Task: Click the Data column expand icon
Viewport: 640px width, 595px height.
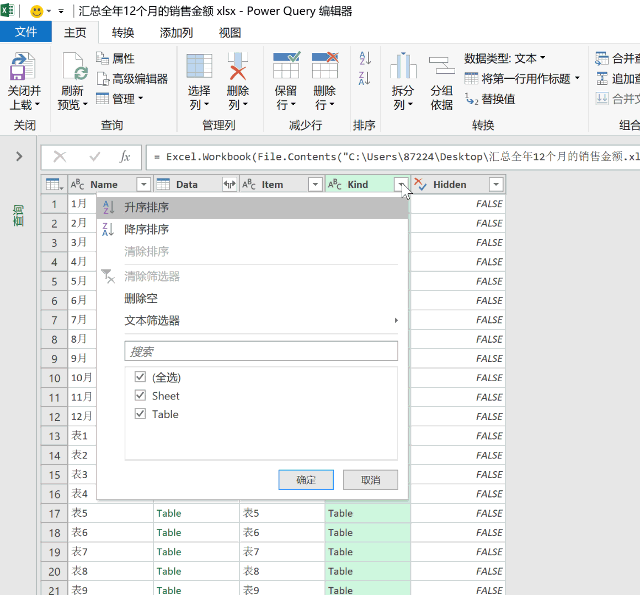Action: click(x=229, y=185)
